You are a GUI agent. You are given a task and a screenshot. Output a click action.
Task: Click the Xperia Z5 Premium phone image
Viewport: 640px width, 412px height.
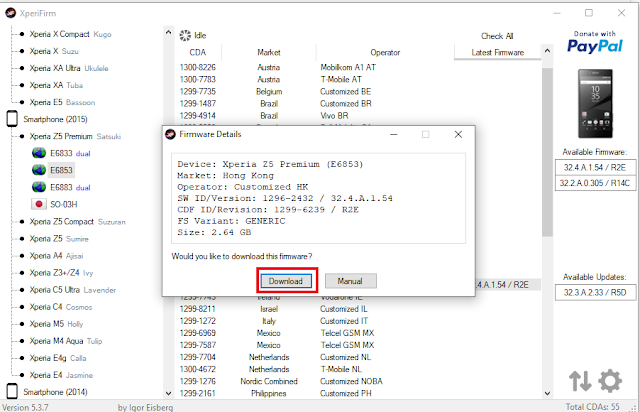[x=595, y=104]
